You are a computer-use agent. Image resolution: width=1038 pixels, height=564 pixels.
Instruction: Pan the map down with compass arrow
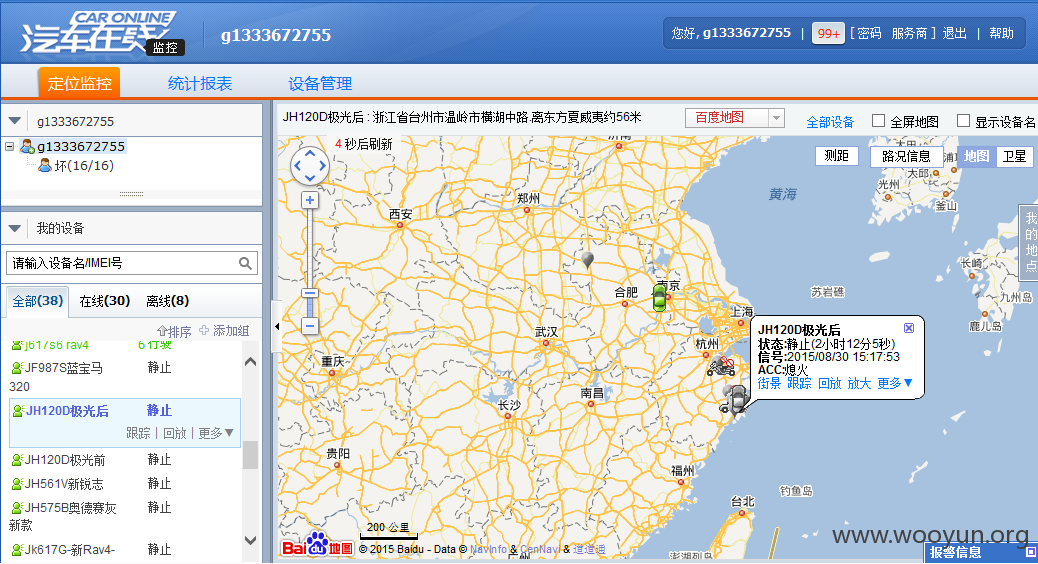tap(310, 178)
